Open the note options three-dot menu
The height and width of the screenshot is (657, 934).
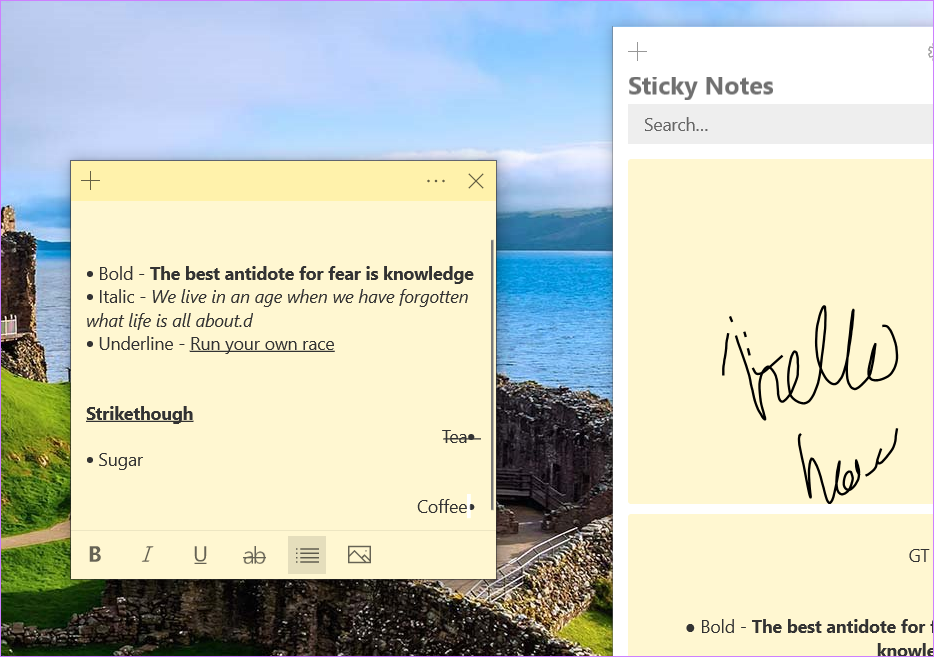coord(435,180)
